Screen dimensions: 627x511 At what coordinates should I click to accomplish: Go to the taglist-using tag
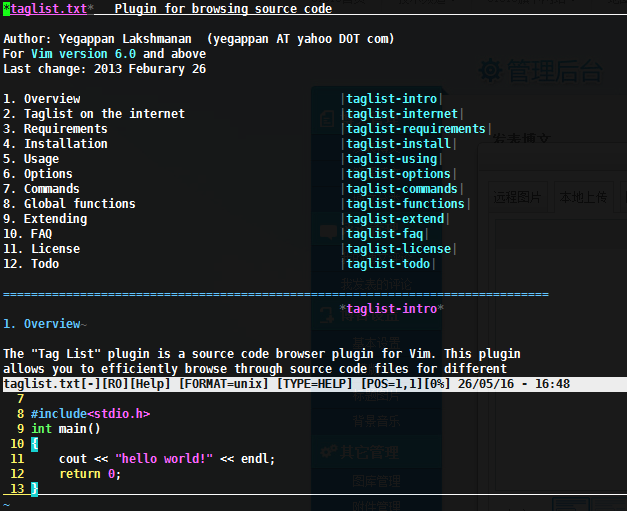click(x=391, y=159)
